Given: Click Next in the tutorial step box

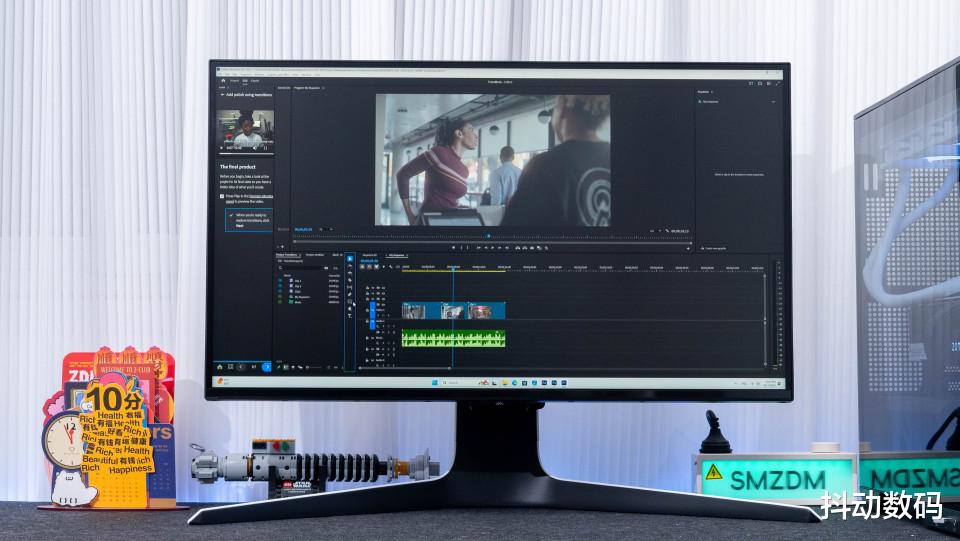Looking at the screenshot, I should point(239,226).
